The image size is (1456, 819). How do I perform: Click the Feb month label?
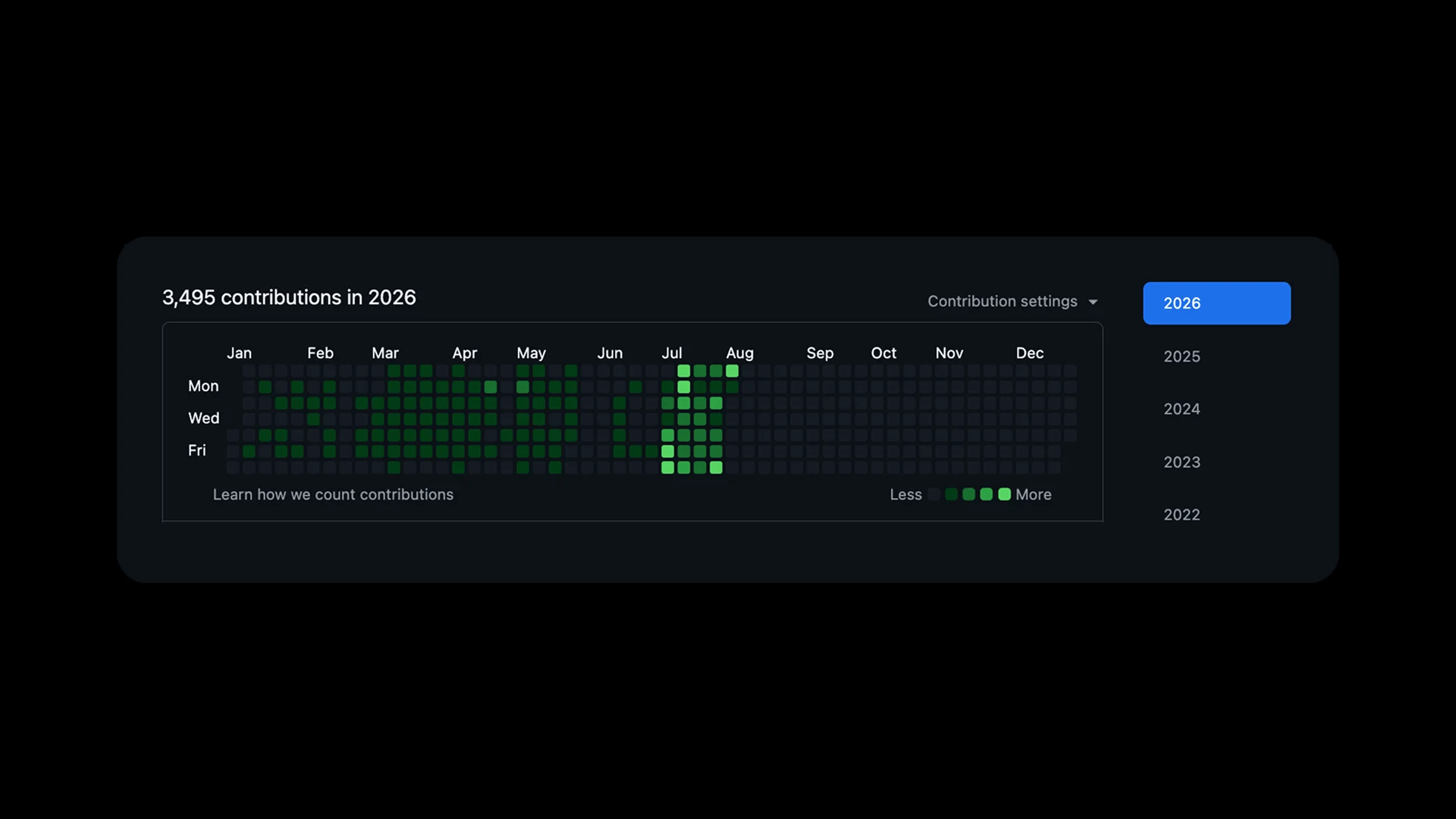pos(320,353)
